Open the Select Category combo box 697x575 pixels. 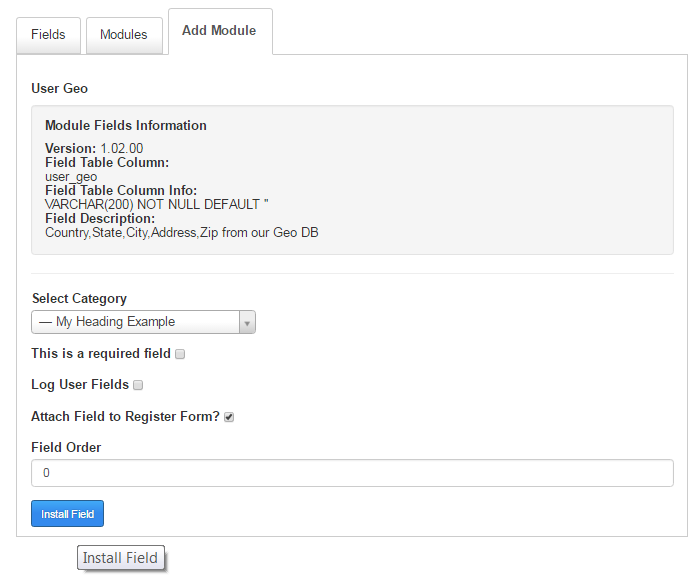click(143, 322)
